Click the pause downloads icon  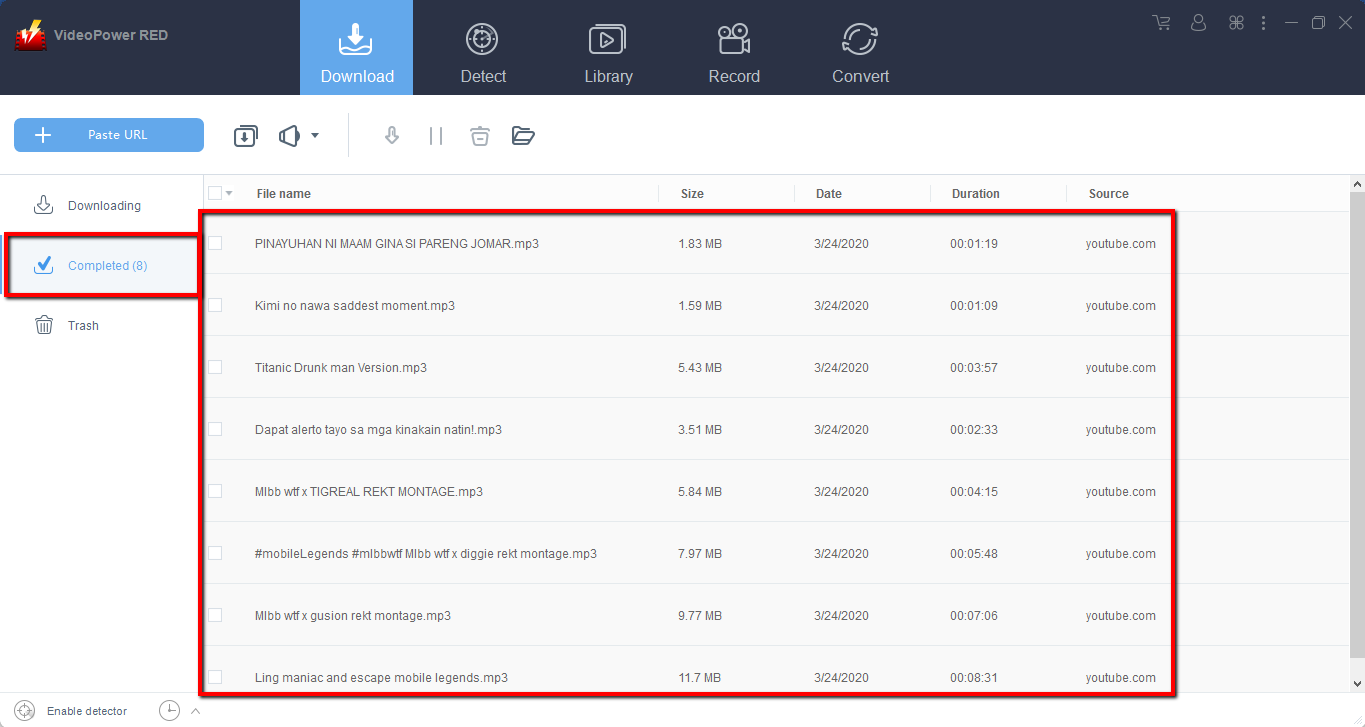436,136
